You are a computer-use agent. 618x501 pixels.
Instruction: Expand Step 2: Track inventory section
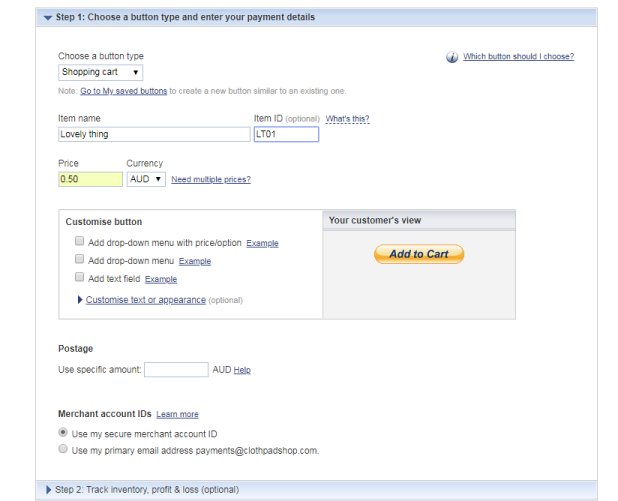tap(48, 489)
